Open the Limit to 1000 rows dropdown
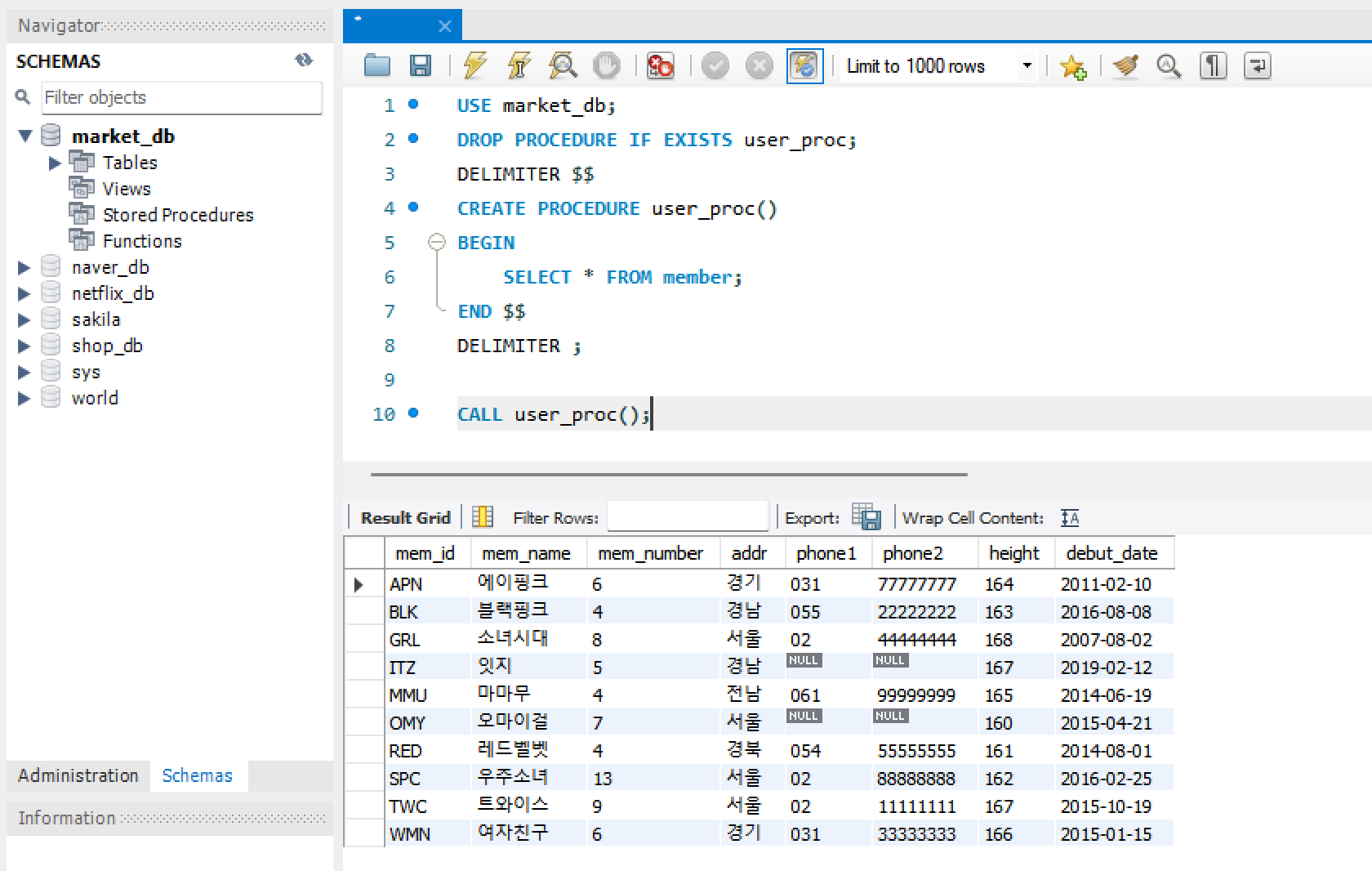This screenshot has height=871, width=1372. click(1027, 65)
